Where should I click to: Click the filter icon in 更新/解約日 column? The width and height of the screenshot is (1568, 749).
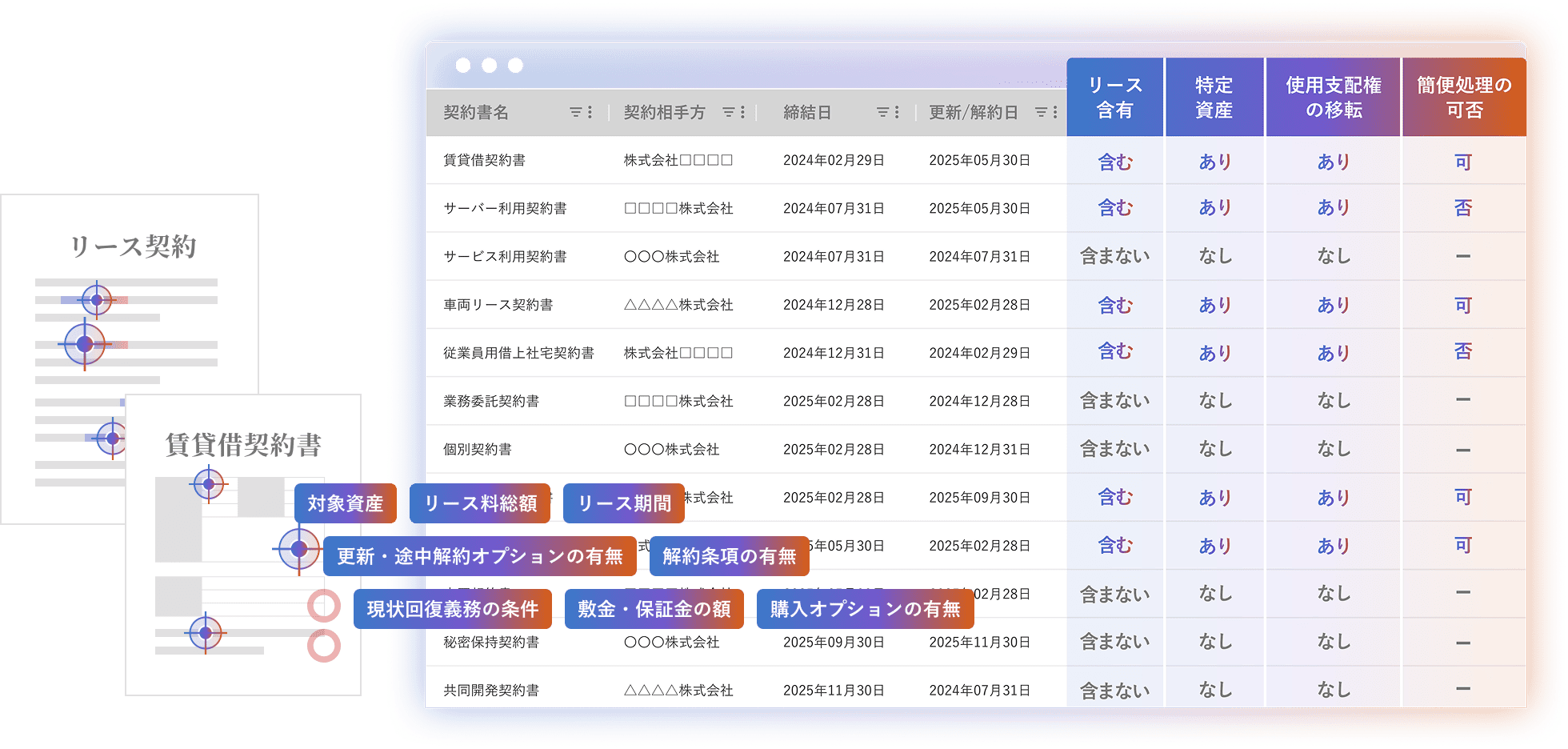pyautogui.click(x=1041, y=113)
